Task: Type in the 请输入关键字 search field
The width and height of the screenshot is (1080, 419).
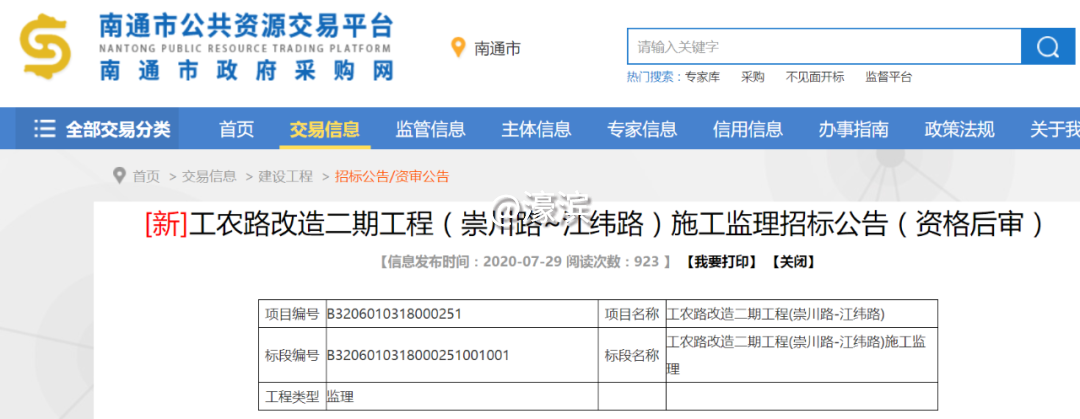Action: pyautogui.click(x=822, y=47)
